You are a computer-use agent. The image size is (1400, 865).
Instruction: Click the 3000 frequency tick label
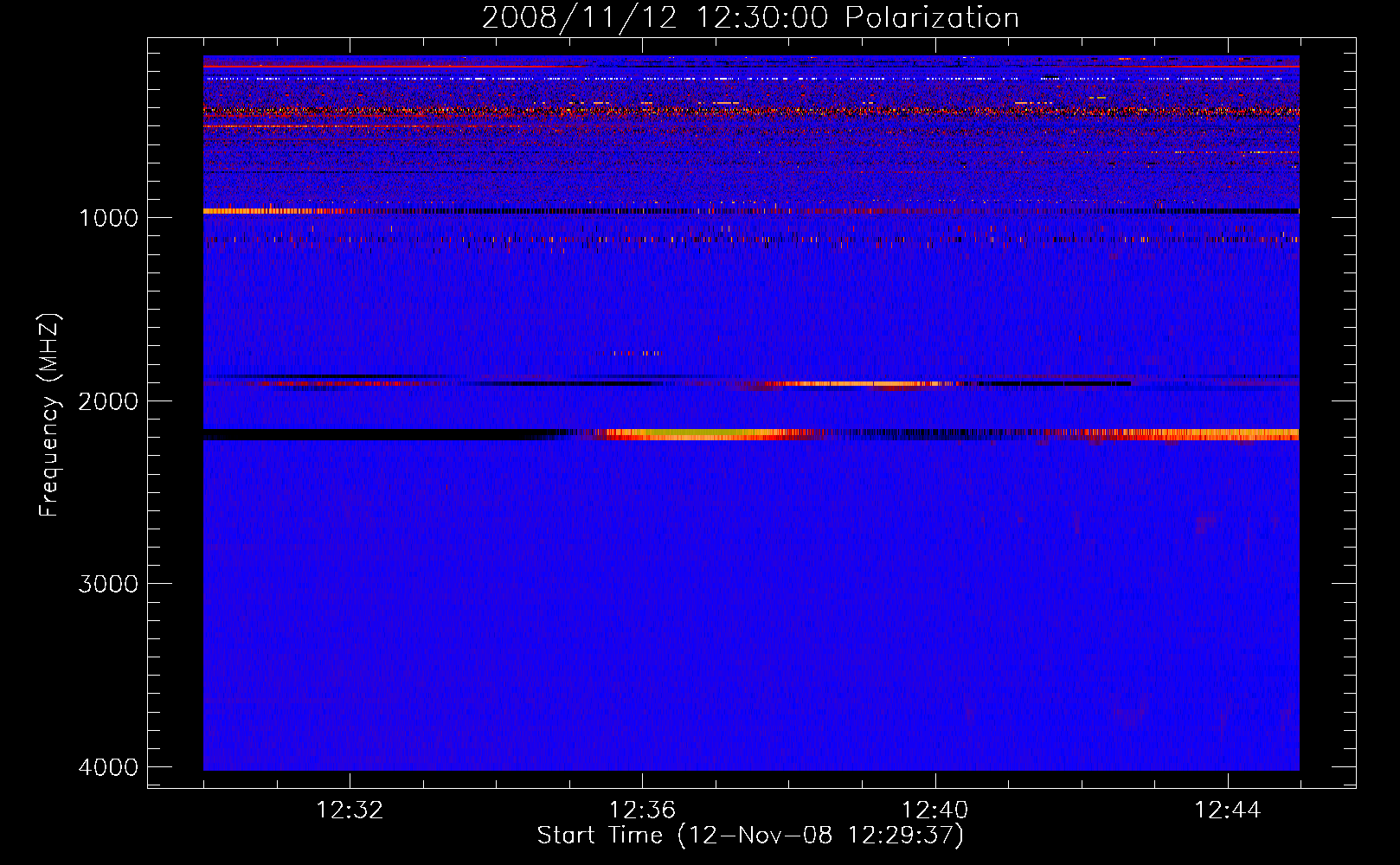[x=108, y=584]
